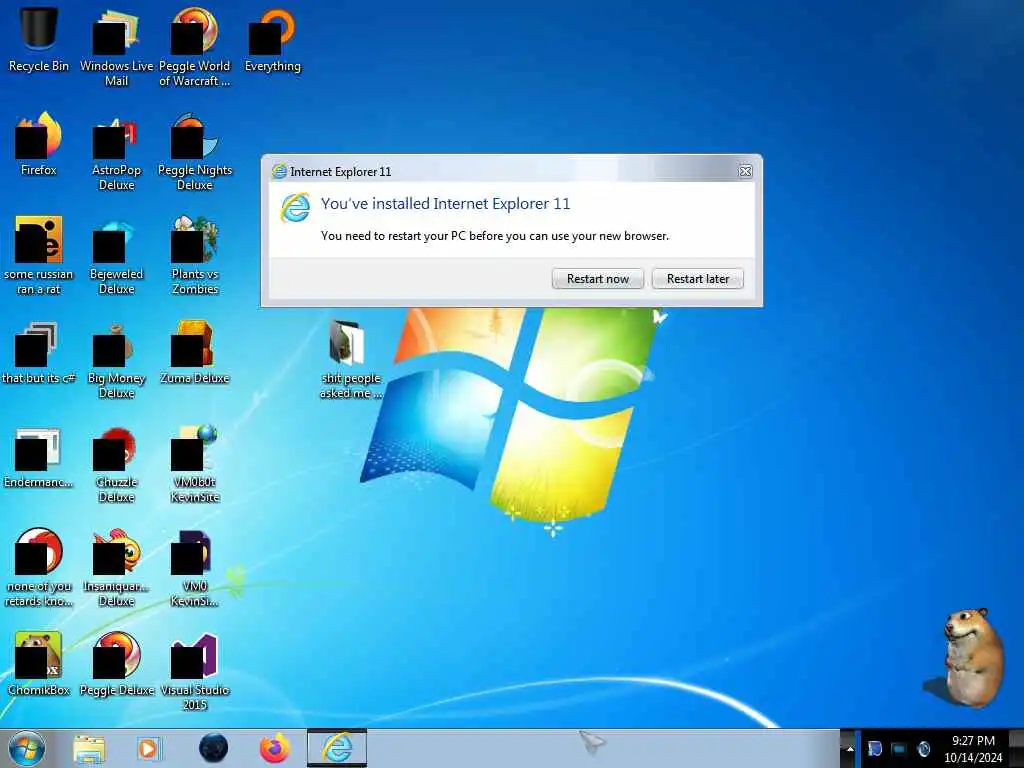This screenshot has width=1024, height=768.
Task: Close the Internet Explorer 11 dialog
Action: coord(745,171)
